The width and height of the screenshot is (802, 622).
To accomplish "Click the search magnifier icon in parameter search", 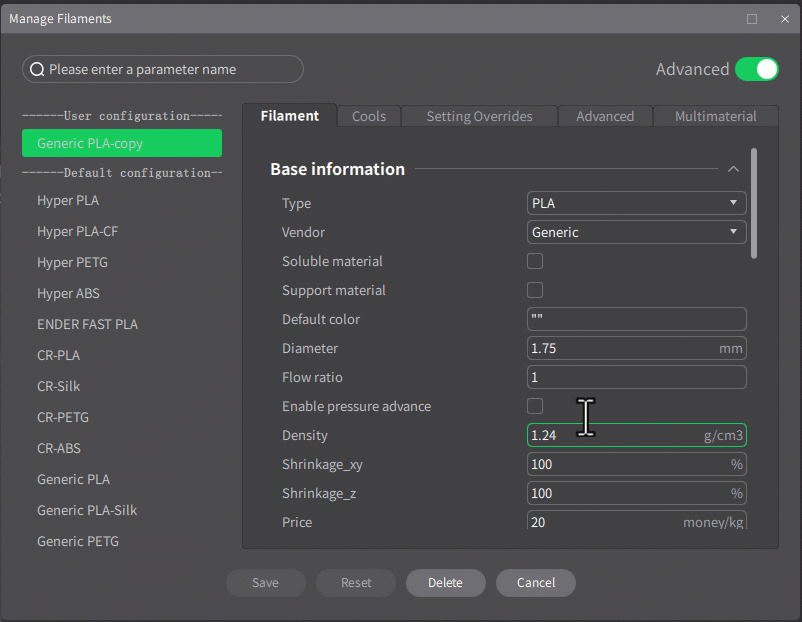I will tap(38, 69).
